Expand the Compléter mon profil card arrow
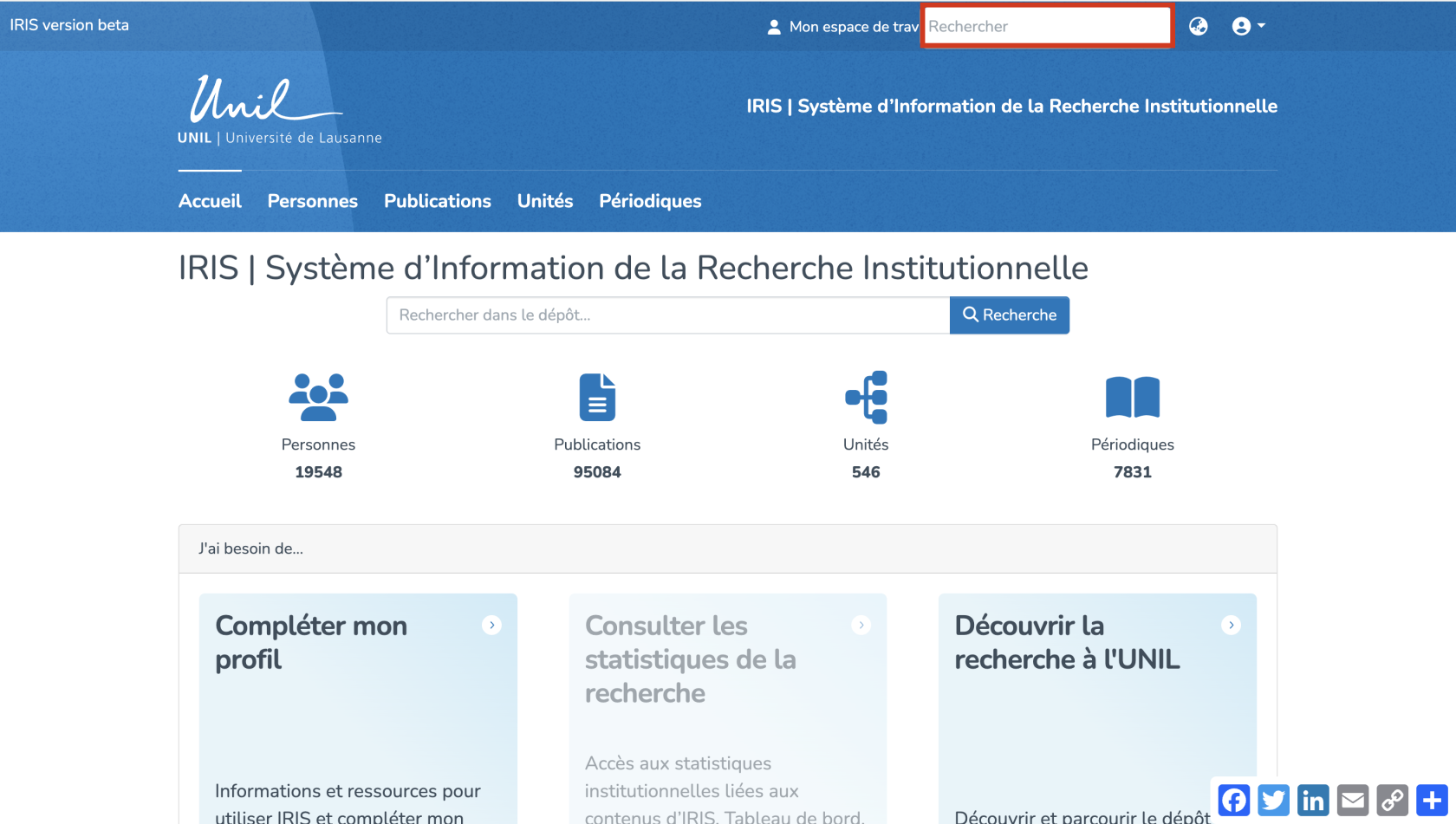 click(491, 625)
